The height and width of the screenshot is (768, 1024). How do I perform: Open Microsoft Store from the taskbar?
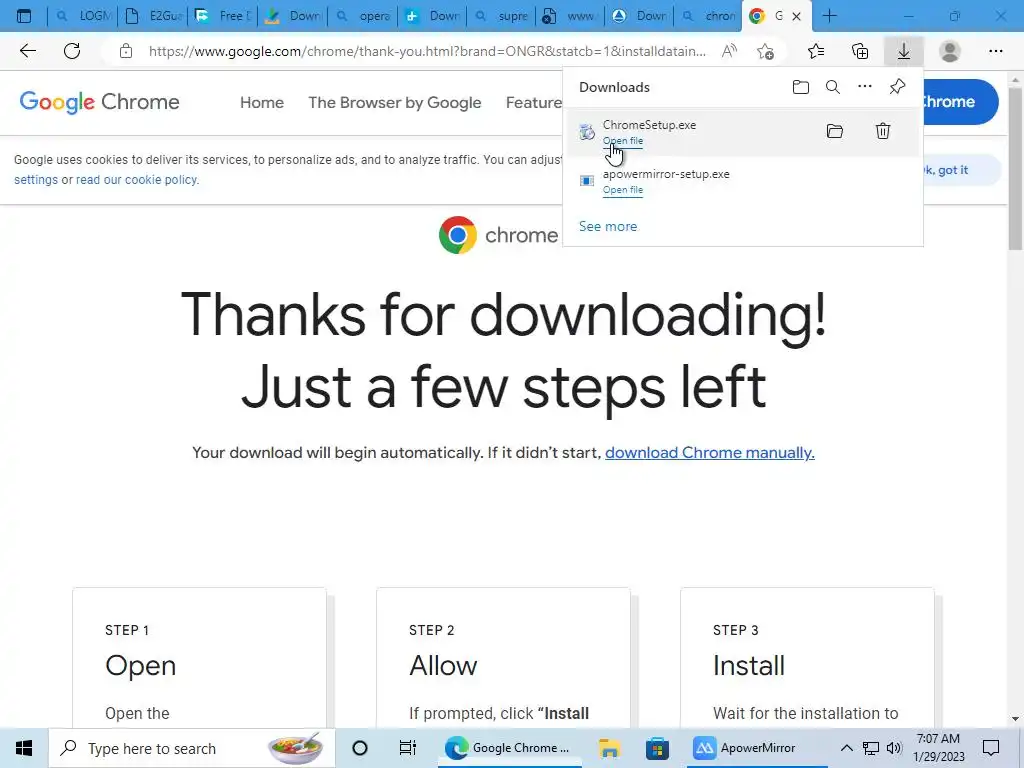click(x=657, y=748)
